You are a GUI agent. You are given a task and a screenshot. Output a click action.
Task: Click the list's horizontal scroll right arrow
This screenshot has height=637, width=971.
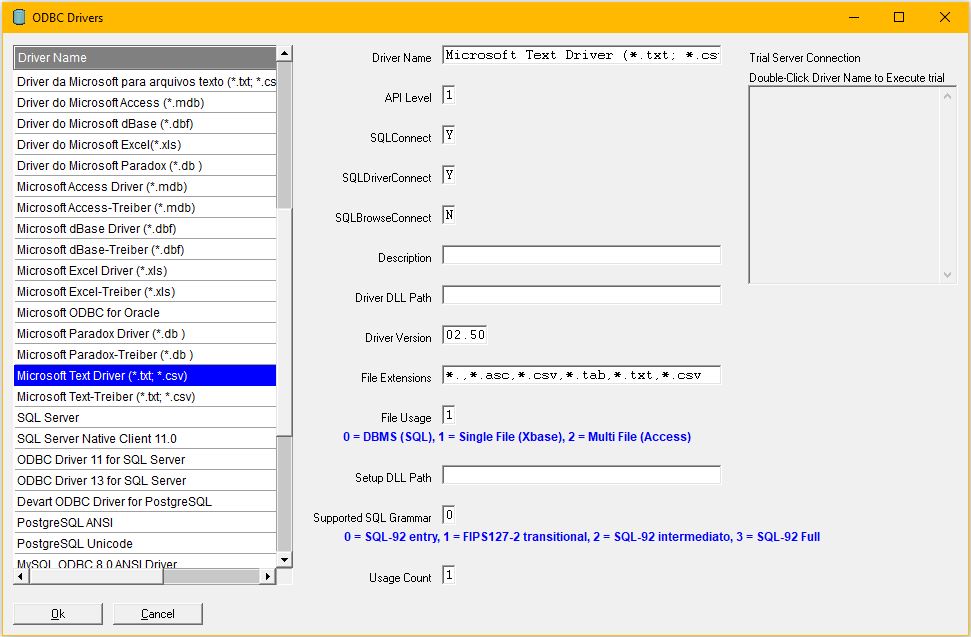[x=268, y=576]
